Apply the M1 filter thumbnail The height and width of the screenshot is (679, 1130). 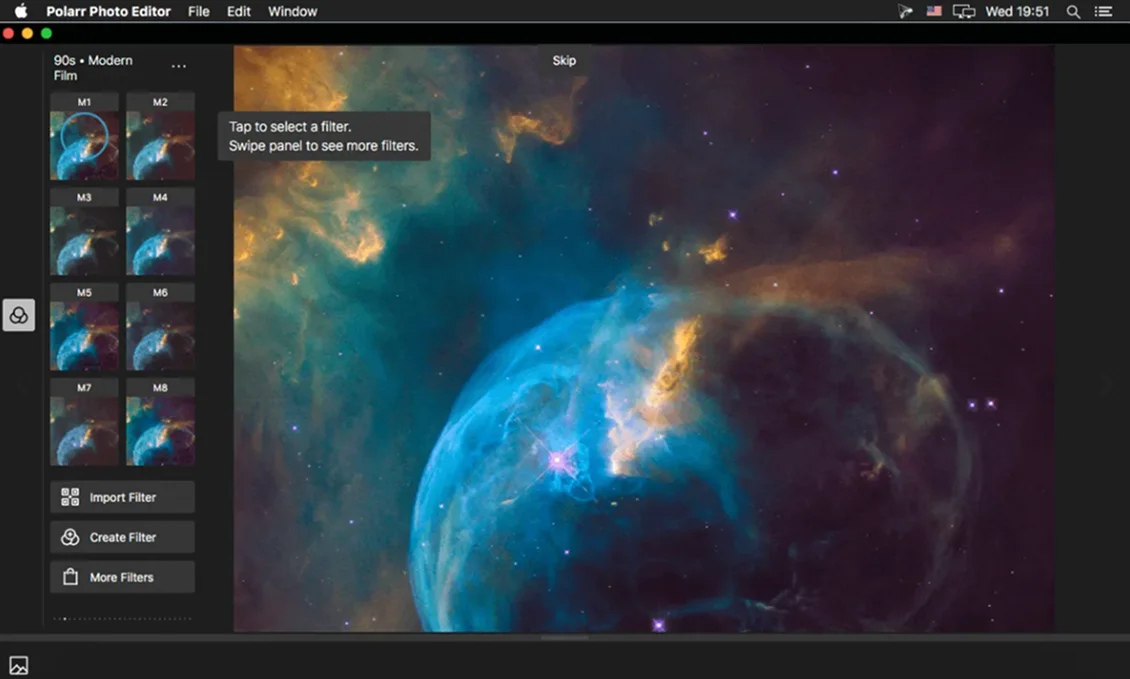click(84, 137)
